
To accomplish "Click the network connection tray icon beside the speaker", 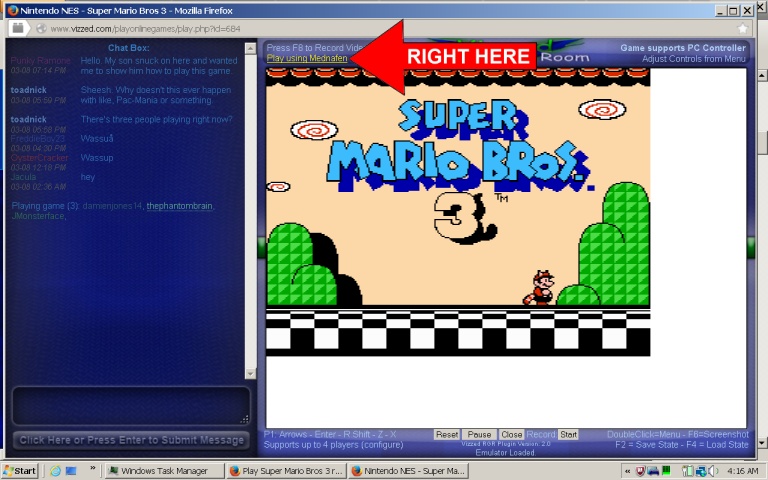I will pyautogui.click(x=700, y=471).
